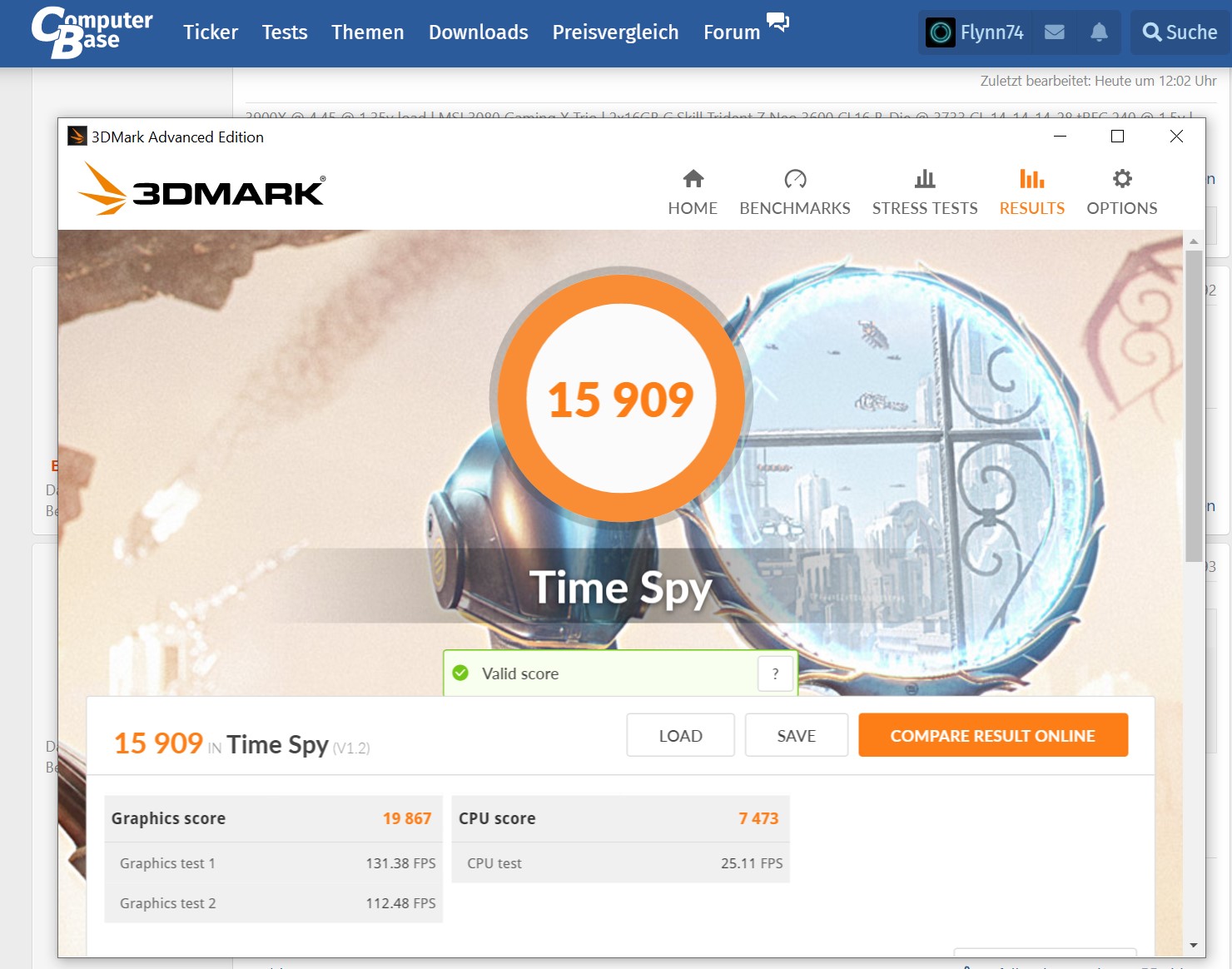The image size is (1232, 969).
Task: Click the 3DMark vertical scrollbar thumb
Action: [x=1194, y=406]
